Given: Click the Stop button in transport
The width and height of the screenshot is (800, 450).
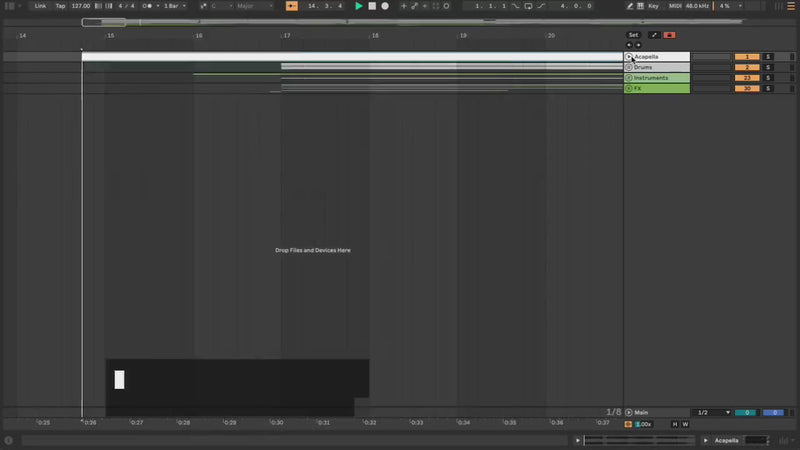Looking at the screenshot, I should (372, 6).
